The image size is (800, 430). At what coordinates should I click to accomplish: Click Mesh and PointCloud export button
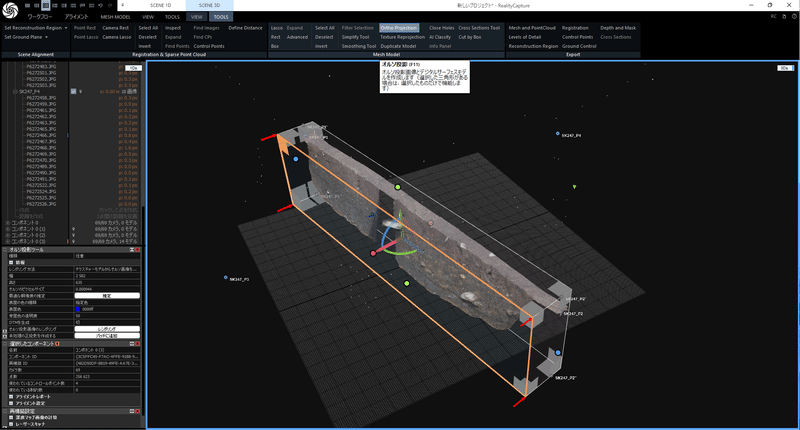tap(532, 28)
